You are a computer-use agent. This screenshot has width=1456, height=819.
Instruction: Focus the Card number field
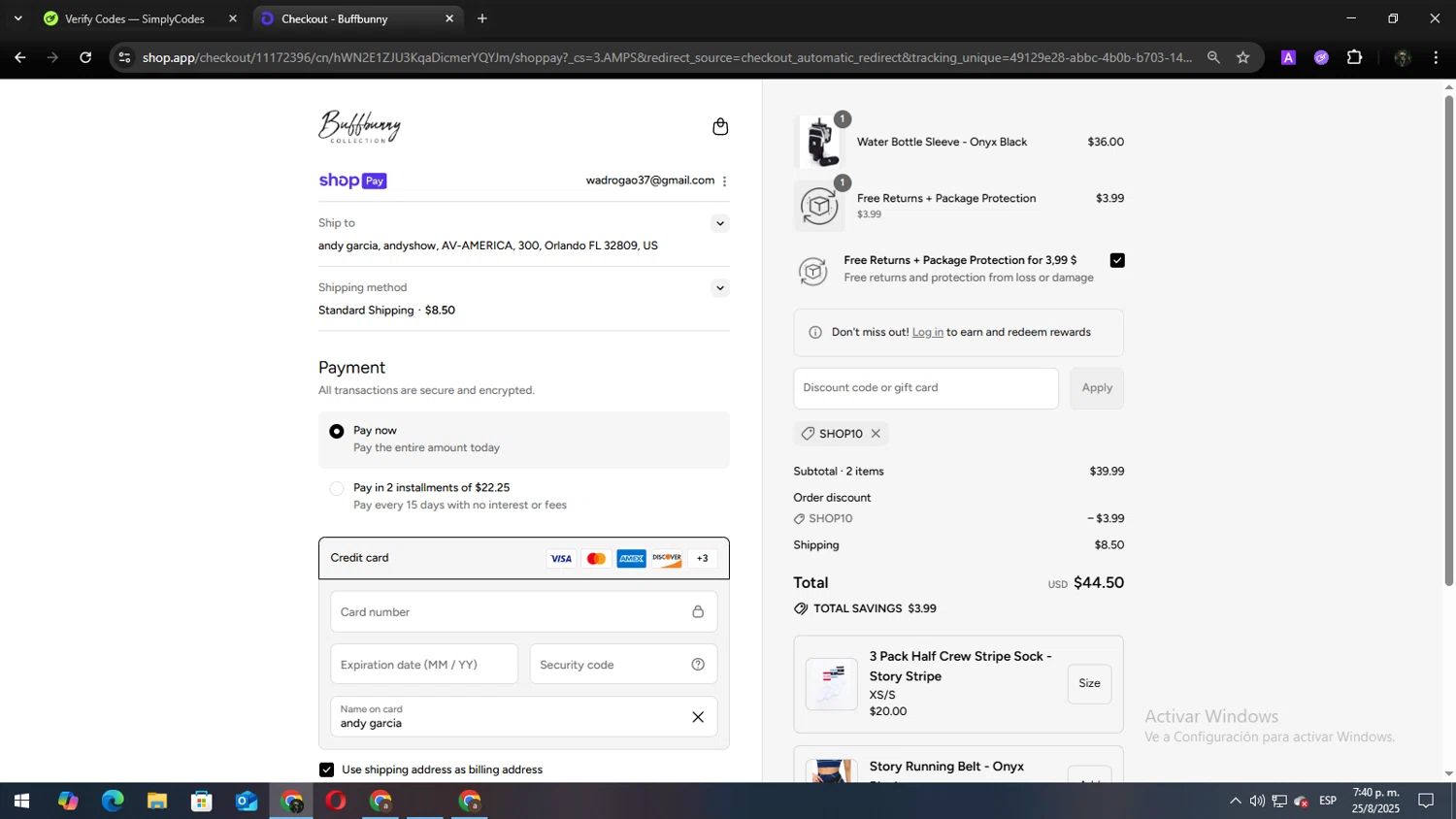click(x=524, y=612)
